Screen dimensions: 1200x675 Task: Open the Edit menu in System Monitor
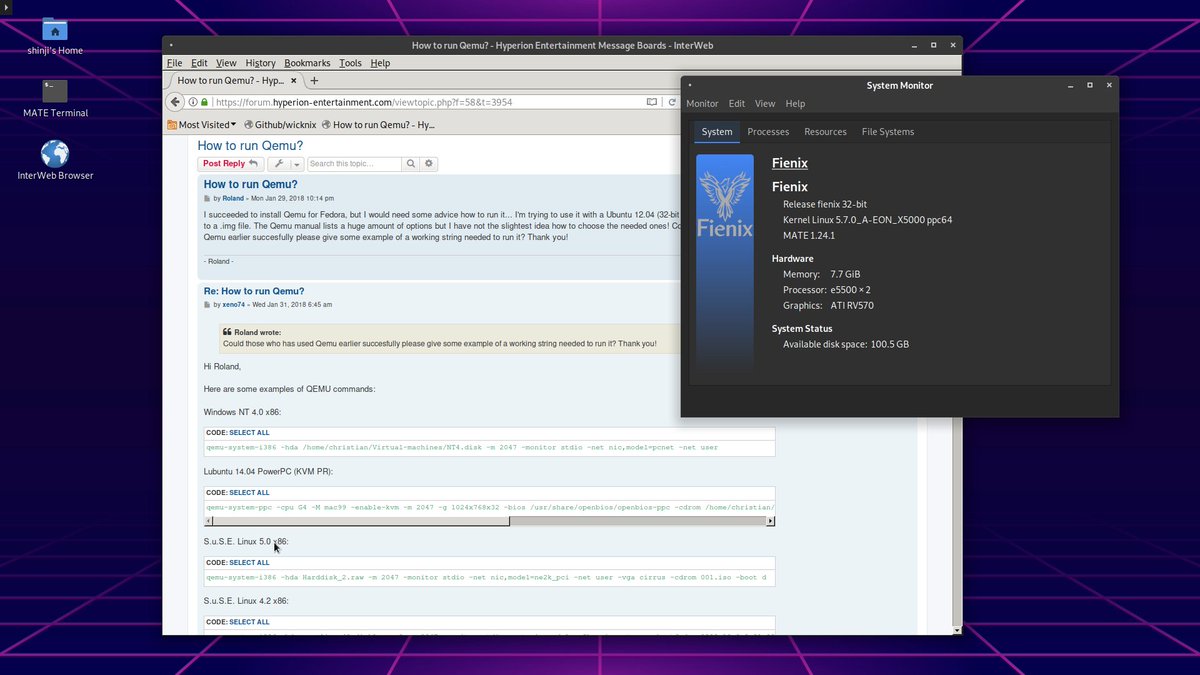pyautogui.click(x=737, y=104)
